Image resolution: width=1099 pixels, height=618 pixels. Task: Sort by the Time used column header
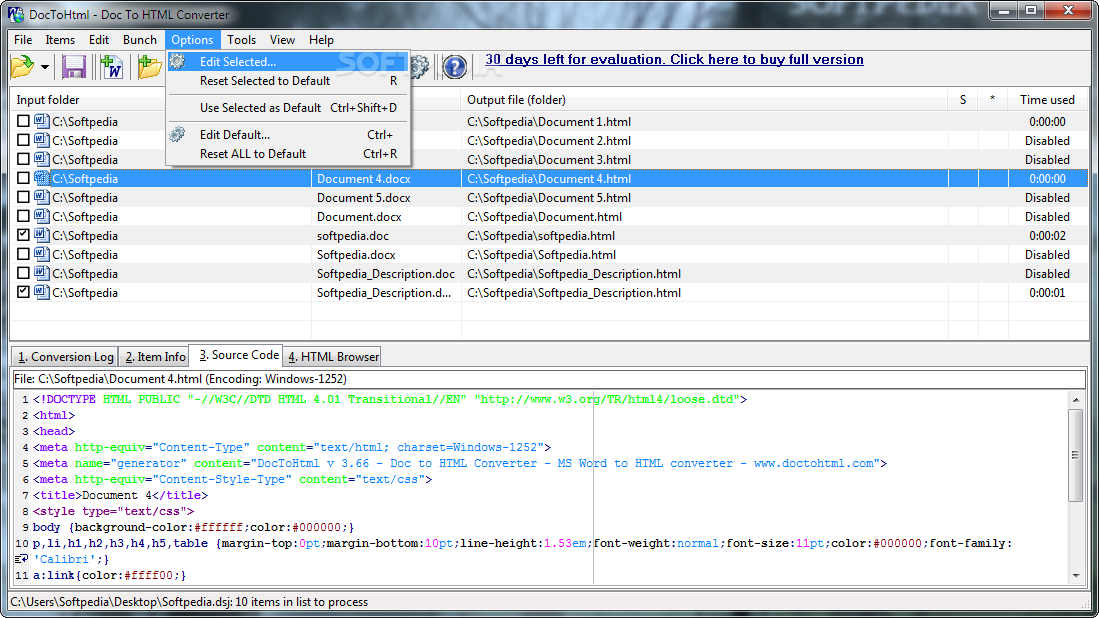[x=1048, y=99]
